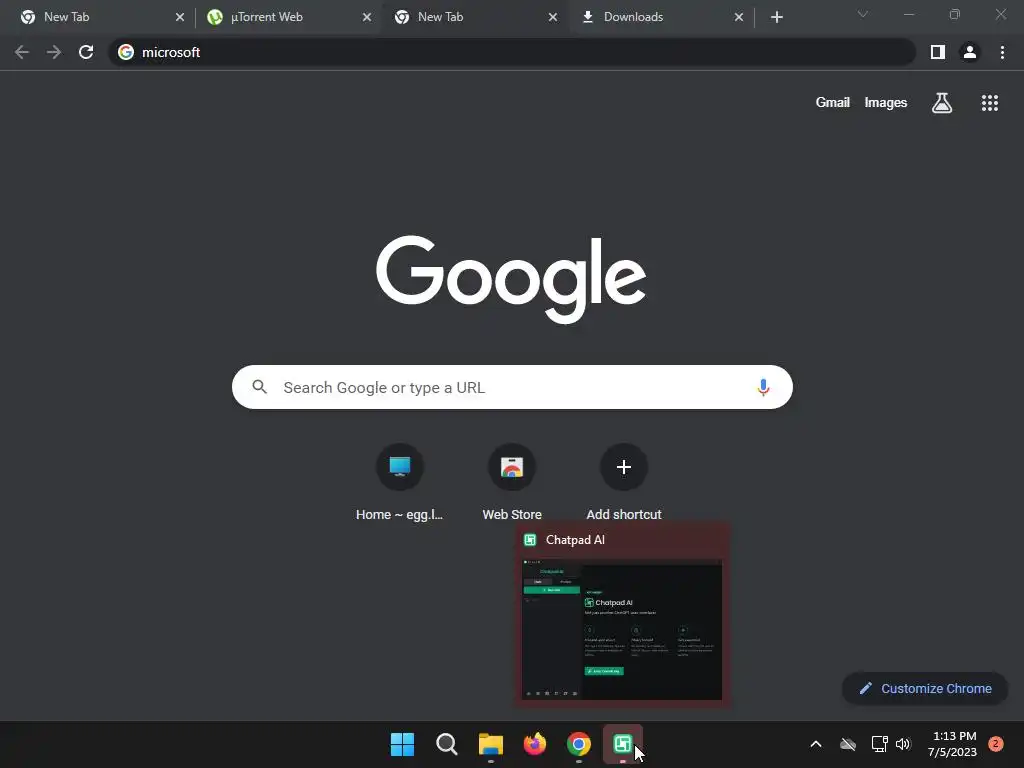Select the Chatpad AI window preview thumbnail
This screenshot has height=768, width=1024.
(622, 630)
